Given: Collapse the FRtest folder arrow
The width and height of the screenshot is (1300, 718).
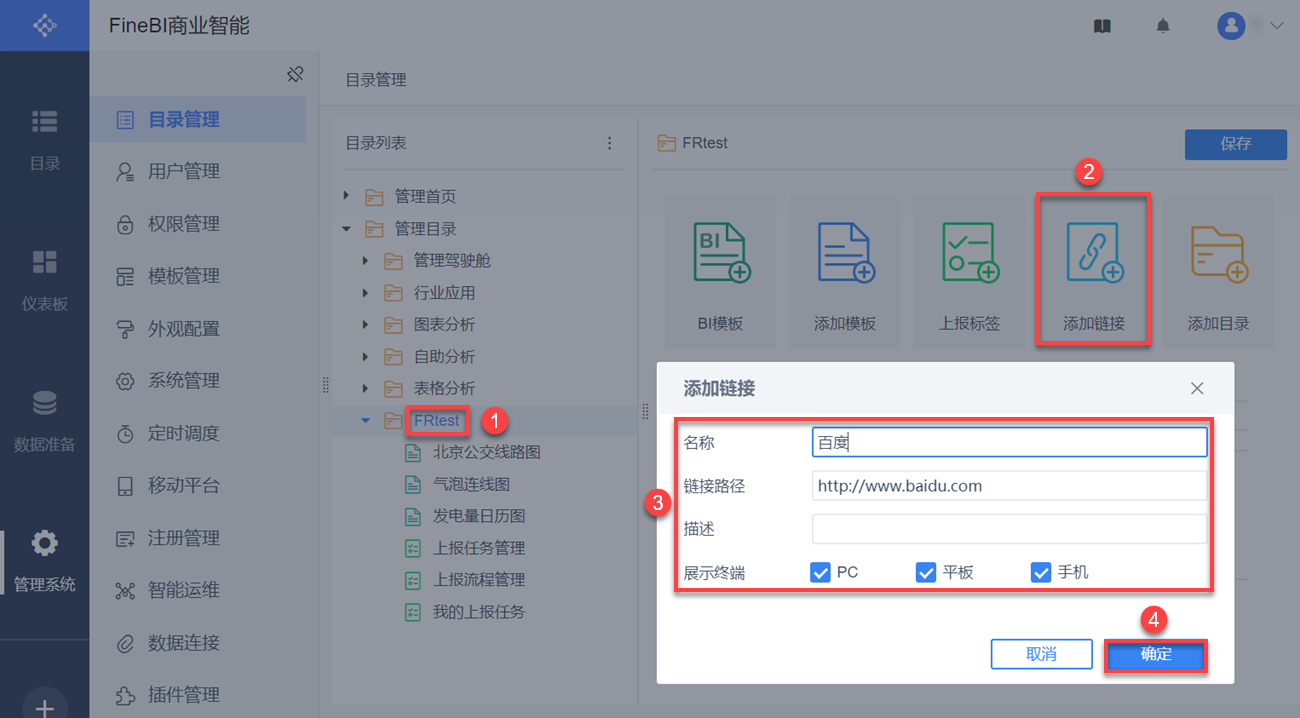Looking at the screenshot, I should 366,421.
